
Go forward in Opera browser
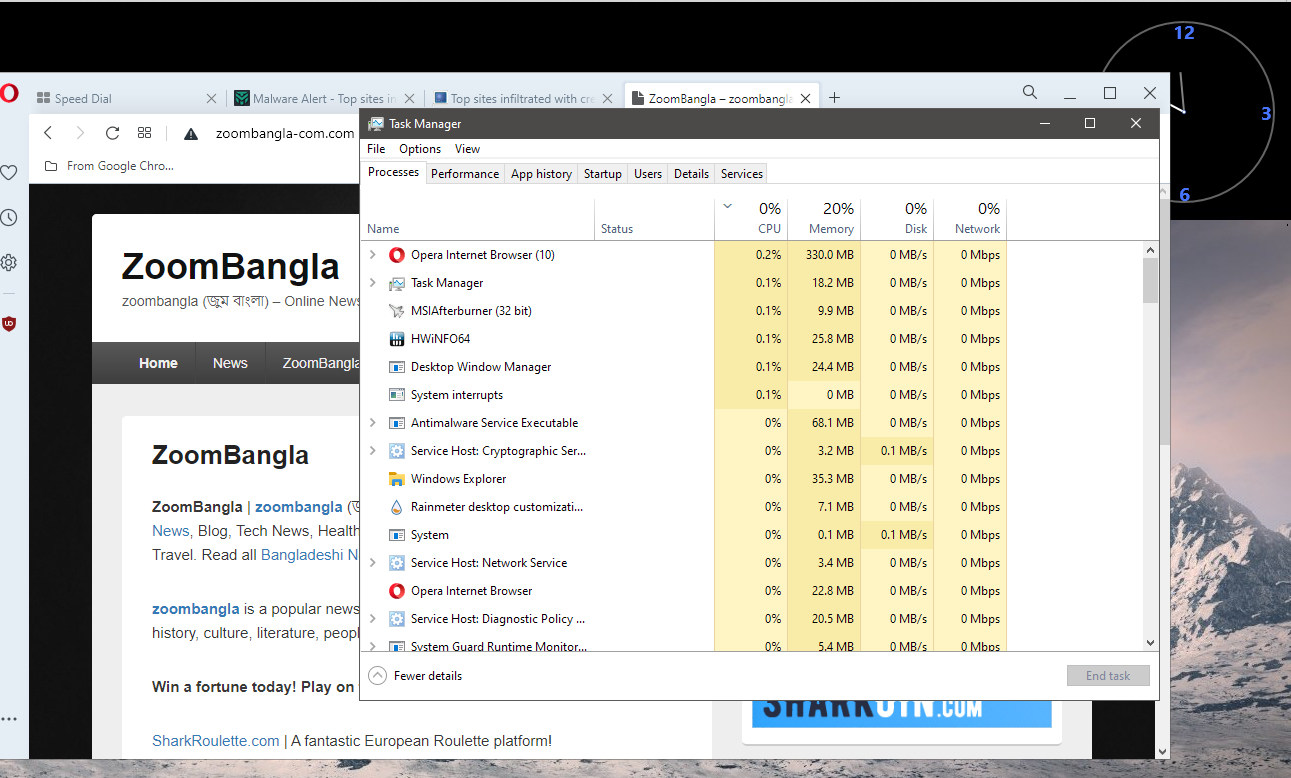point(80,133)
